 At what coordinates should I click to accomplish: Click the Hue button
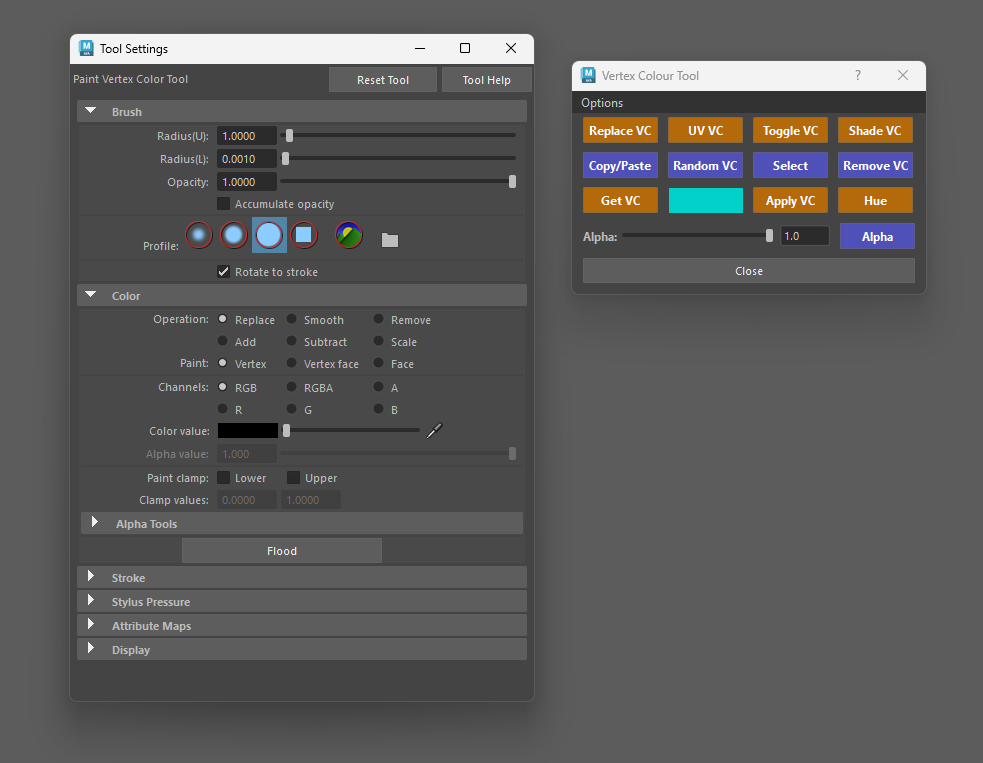(x=875, y=201)
